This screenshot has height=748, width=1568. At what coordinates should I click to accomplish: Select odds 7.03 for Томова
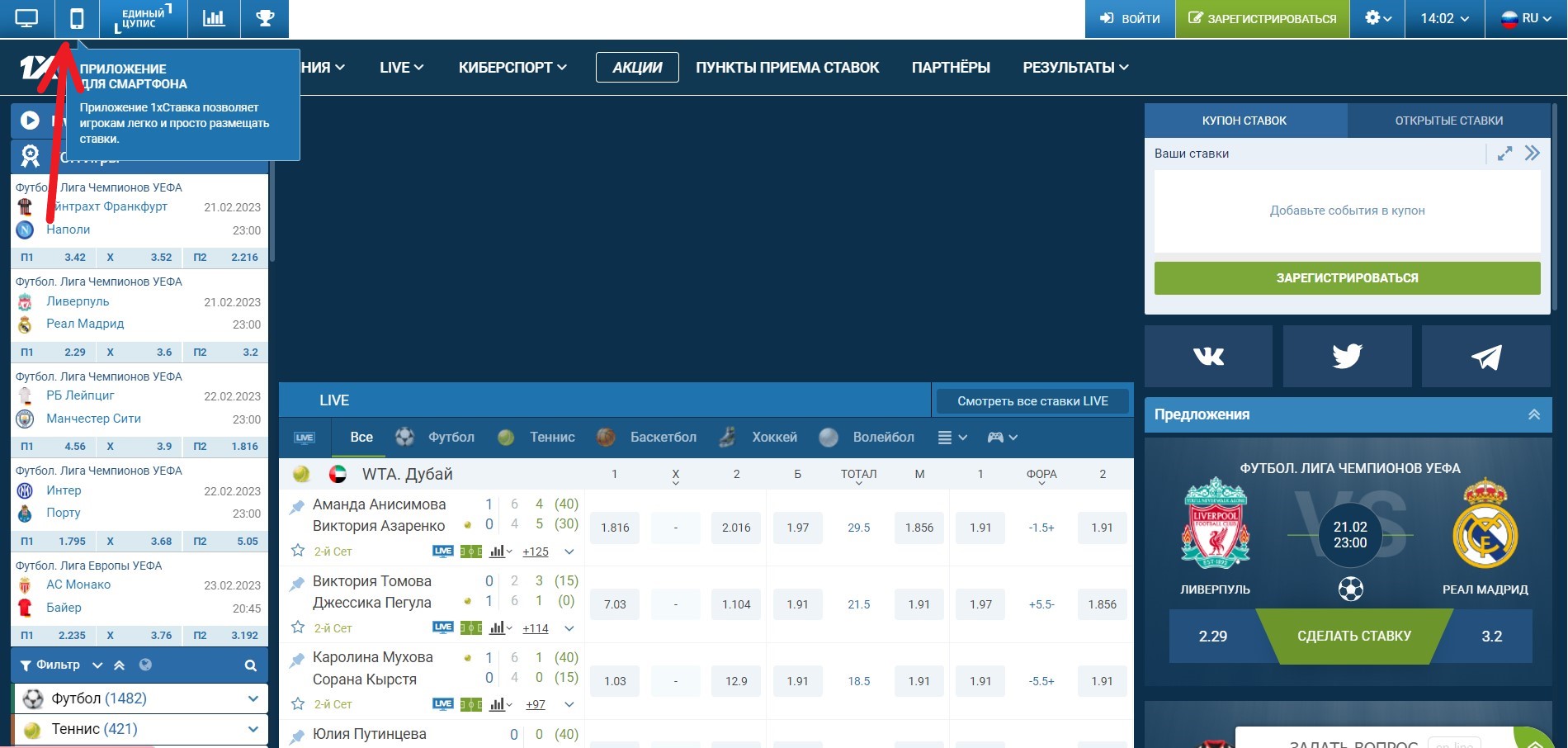[615, 604]
